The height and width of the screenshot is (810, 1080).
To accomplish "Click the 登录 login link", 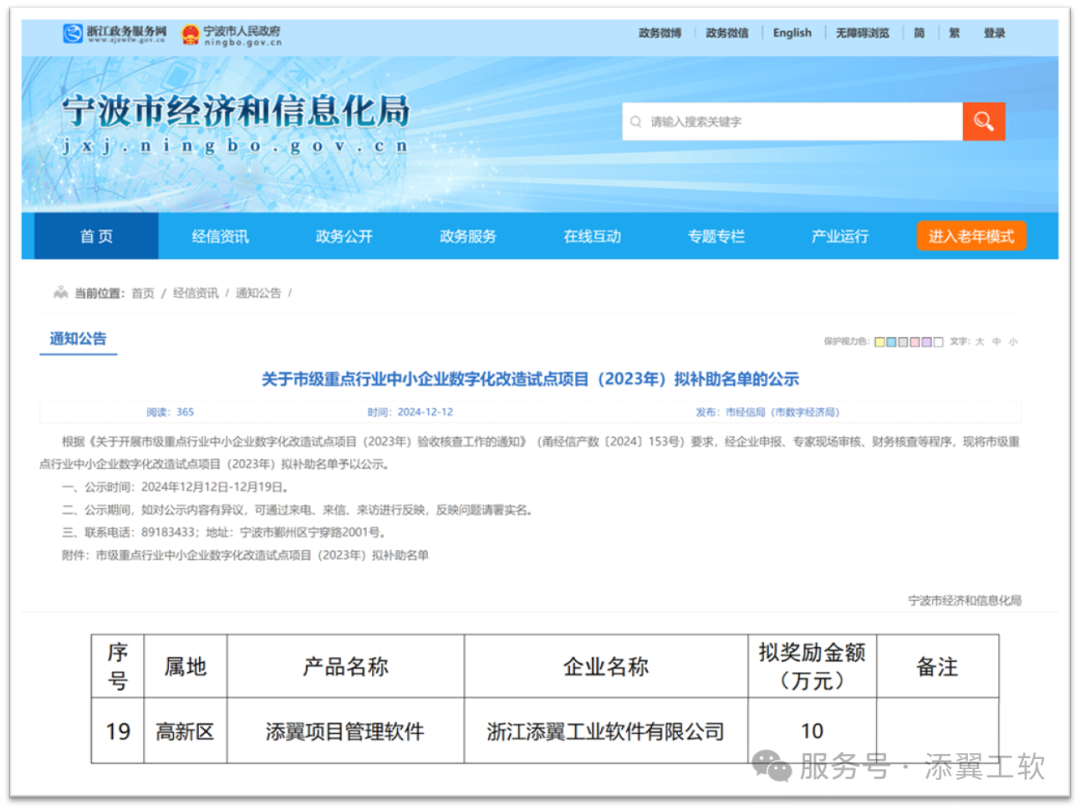I will [x=994, y=33].
